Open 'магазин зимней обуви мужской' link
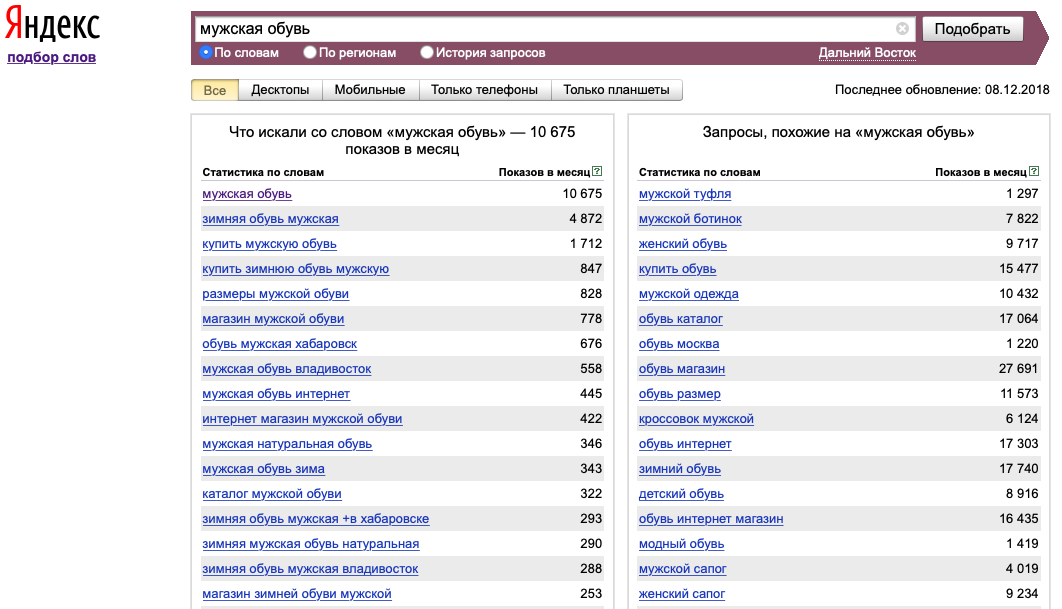 pos(297,594)
